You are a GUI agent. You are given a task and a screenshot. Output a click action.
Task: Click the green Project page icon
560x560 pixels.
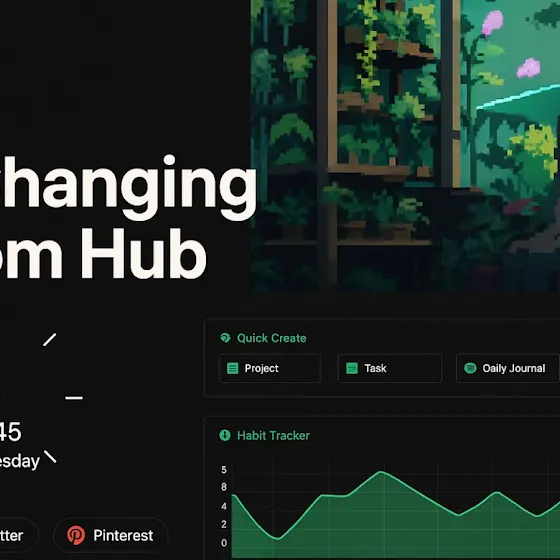[232, 368]
